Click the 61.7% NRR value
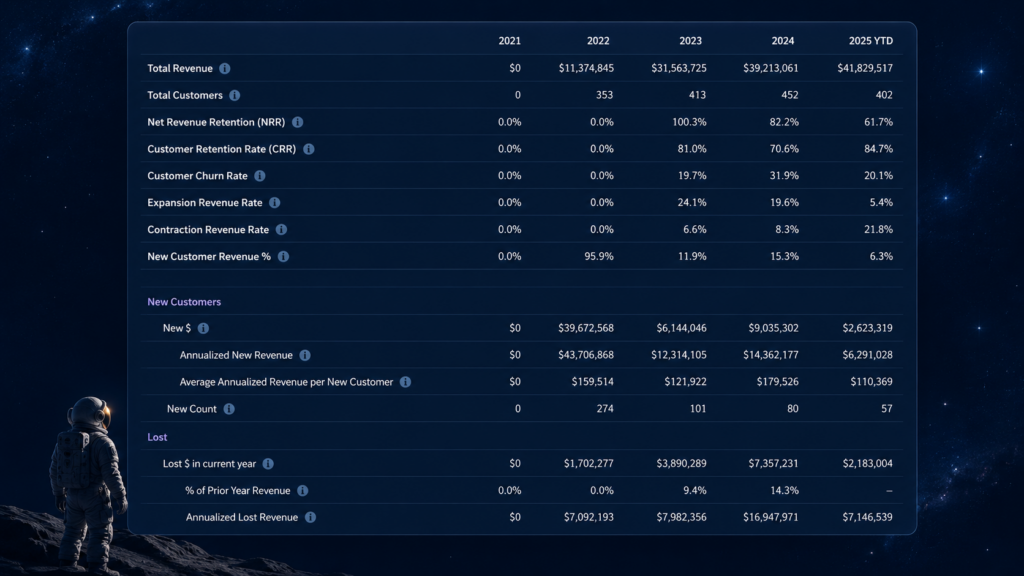The width and height of the screenshot is (1024, 576). 878,122
